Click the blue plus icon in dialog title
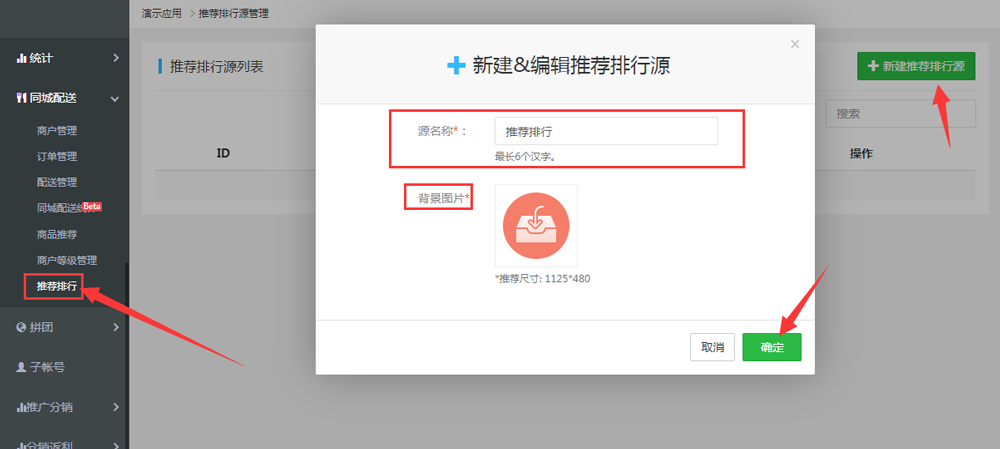The height and width of the screenshot is (449, 1000). [x=456, y=66]
